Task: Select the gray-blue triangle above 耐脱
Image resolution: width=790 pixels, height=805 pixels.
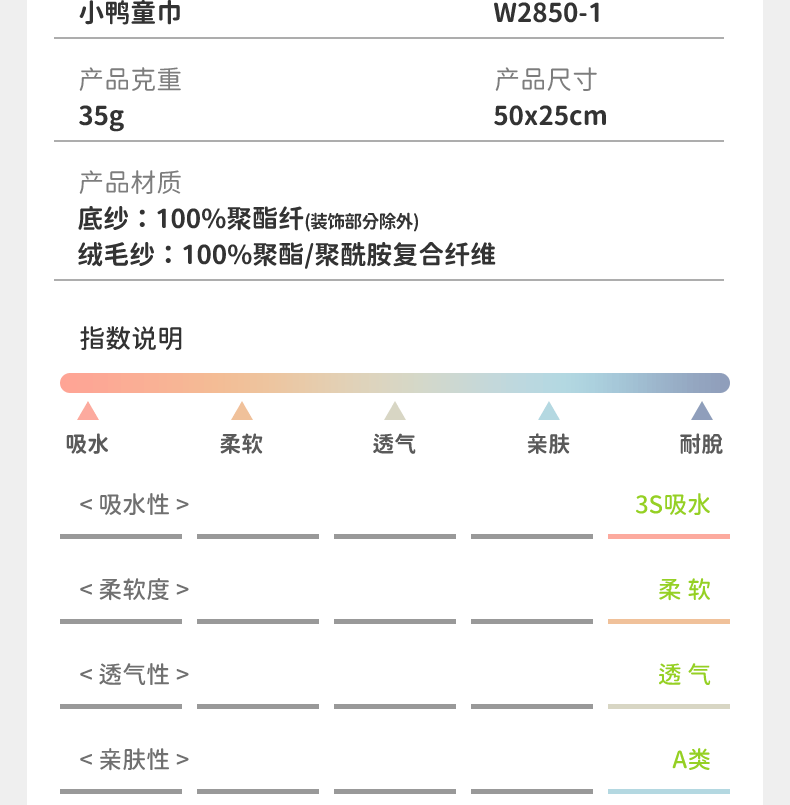Action: click(702, 411)
